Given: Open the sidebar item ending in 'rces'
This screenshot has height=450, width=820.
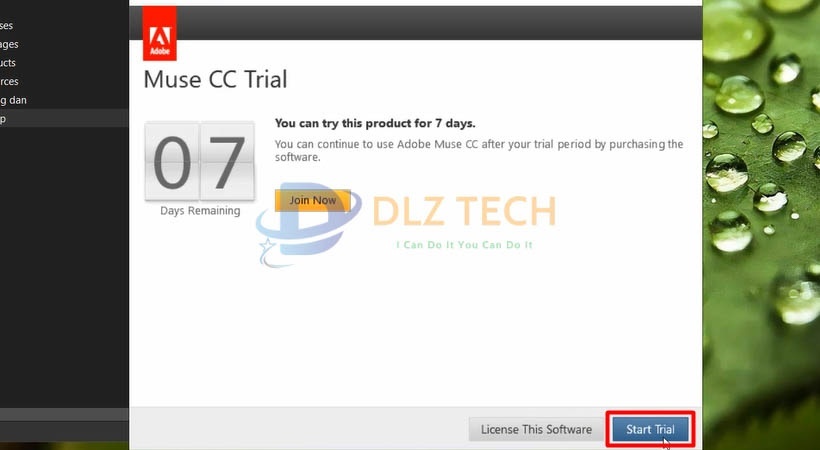Looking at the screenshot, I should 9,82.
